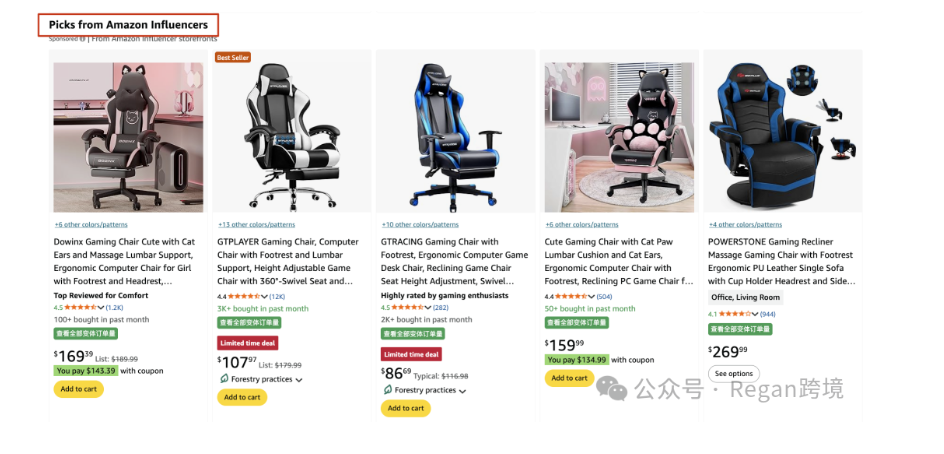Viewport: 944px width, 454px height.
Task: Click the Best Seller badge
Action: (233, 57)
